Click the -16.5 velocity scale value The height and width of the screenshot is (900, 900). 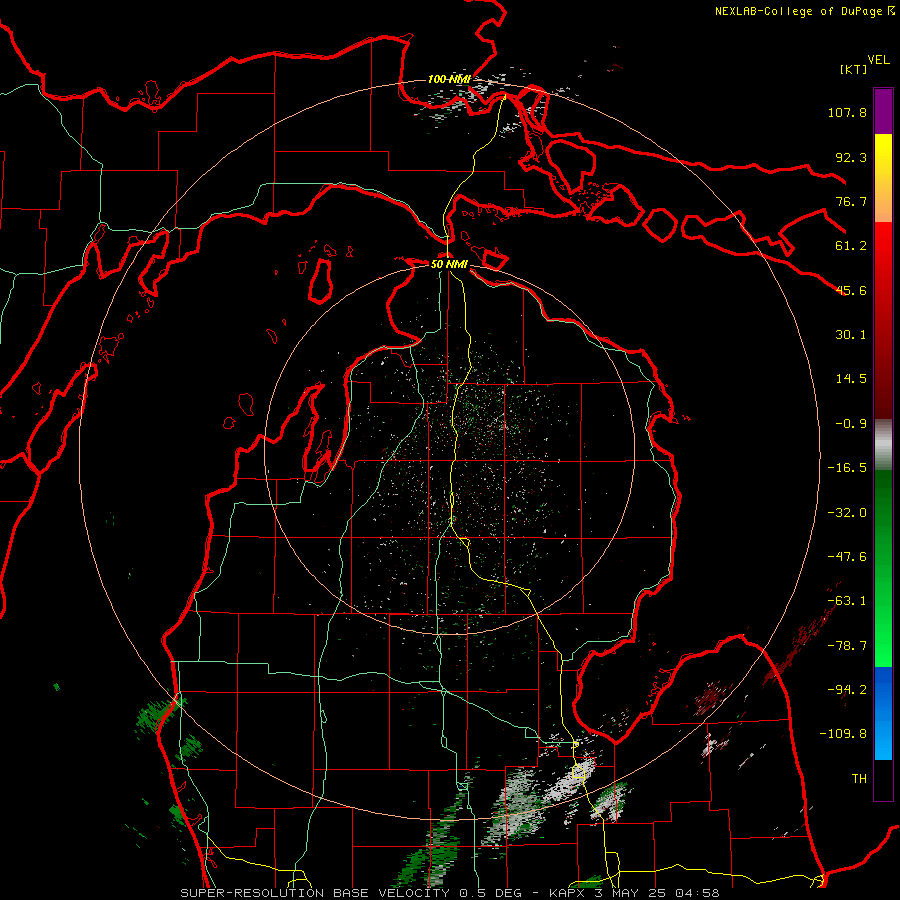coord(847,468)
